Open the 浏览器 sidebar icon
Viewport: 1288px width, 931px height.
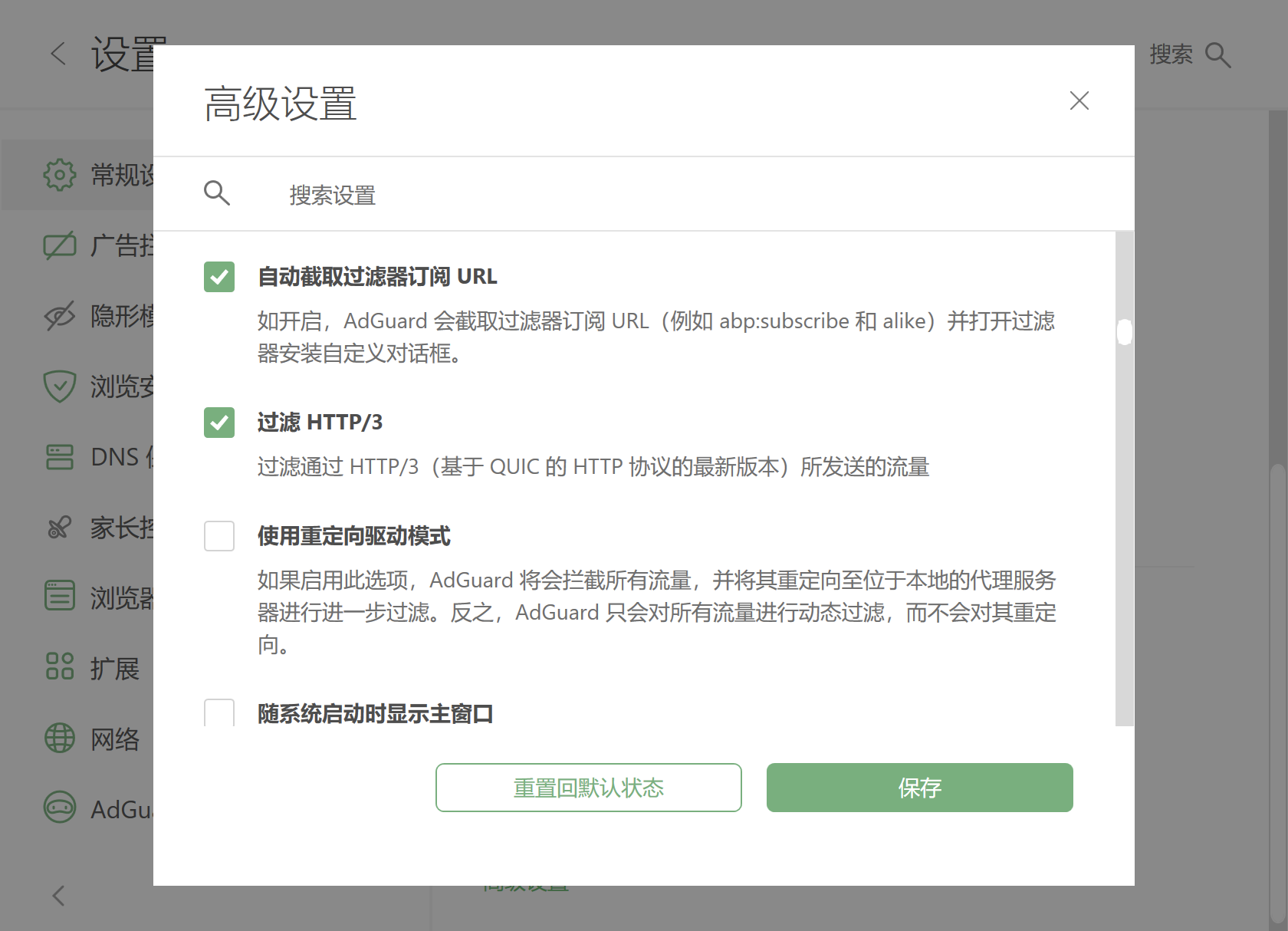(x=60, y=596)
